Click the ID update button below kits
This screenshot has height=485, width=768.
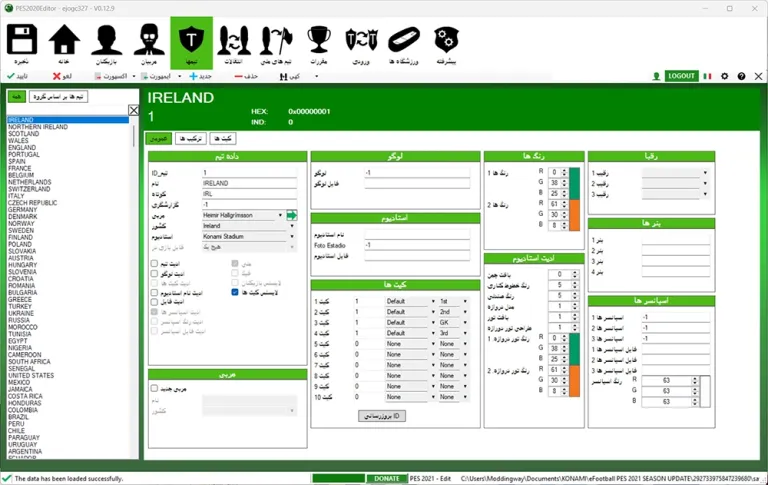[382, 416]
